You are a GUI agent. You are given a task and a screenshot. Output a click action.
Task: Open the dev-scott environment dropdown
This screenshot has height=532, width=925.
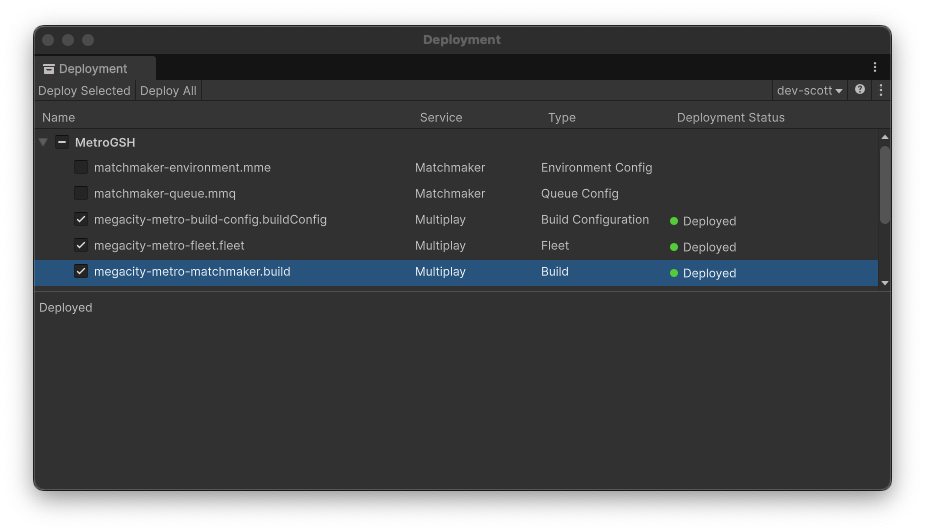tap(809, 91)
